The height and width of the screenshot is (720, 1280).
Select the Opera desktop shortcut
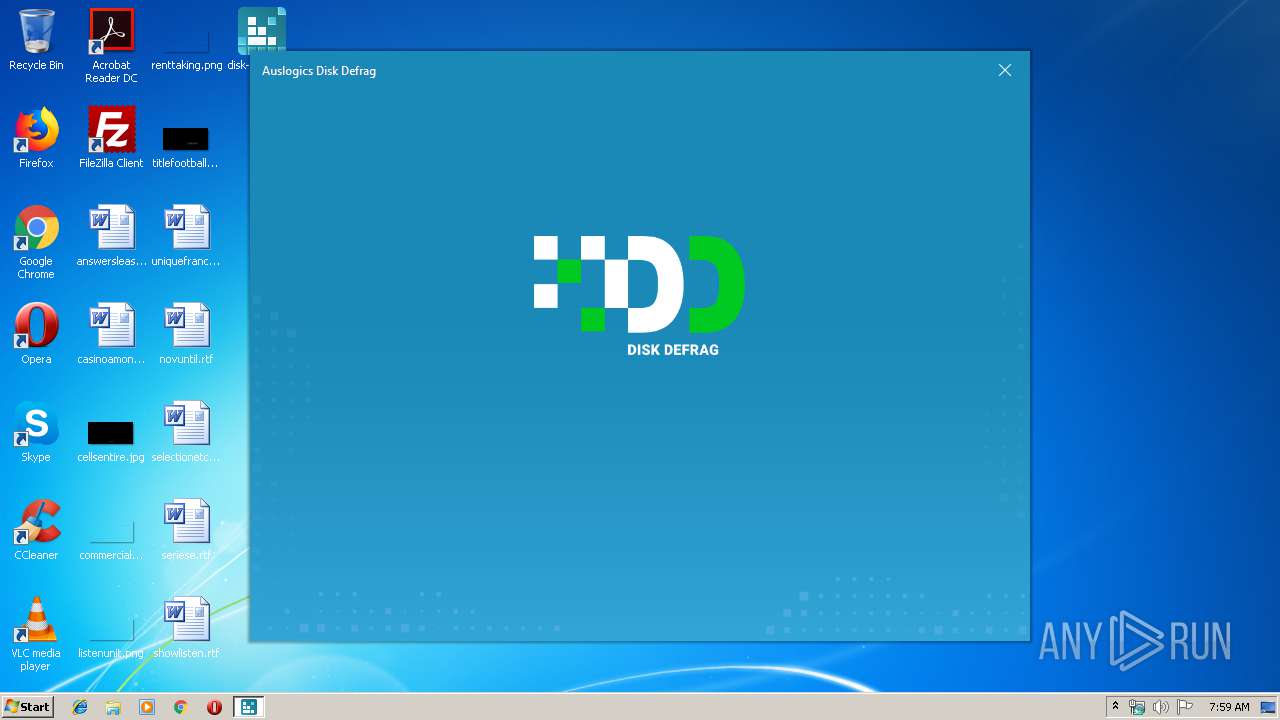36,334
